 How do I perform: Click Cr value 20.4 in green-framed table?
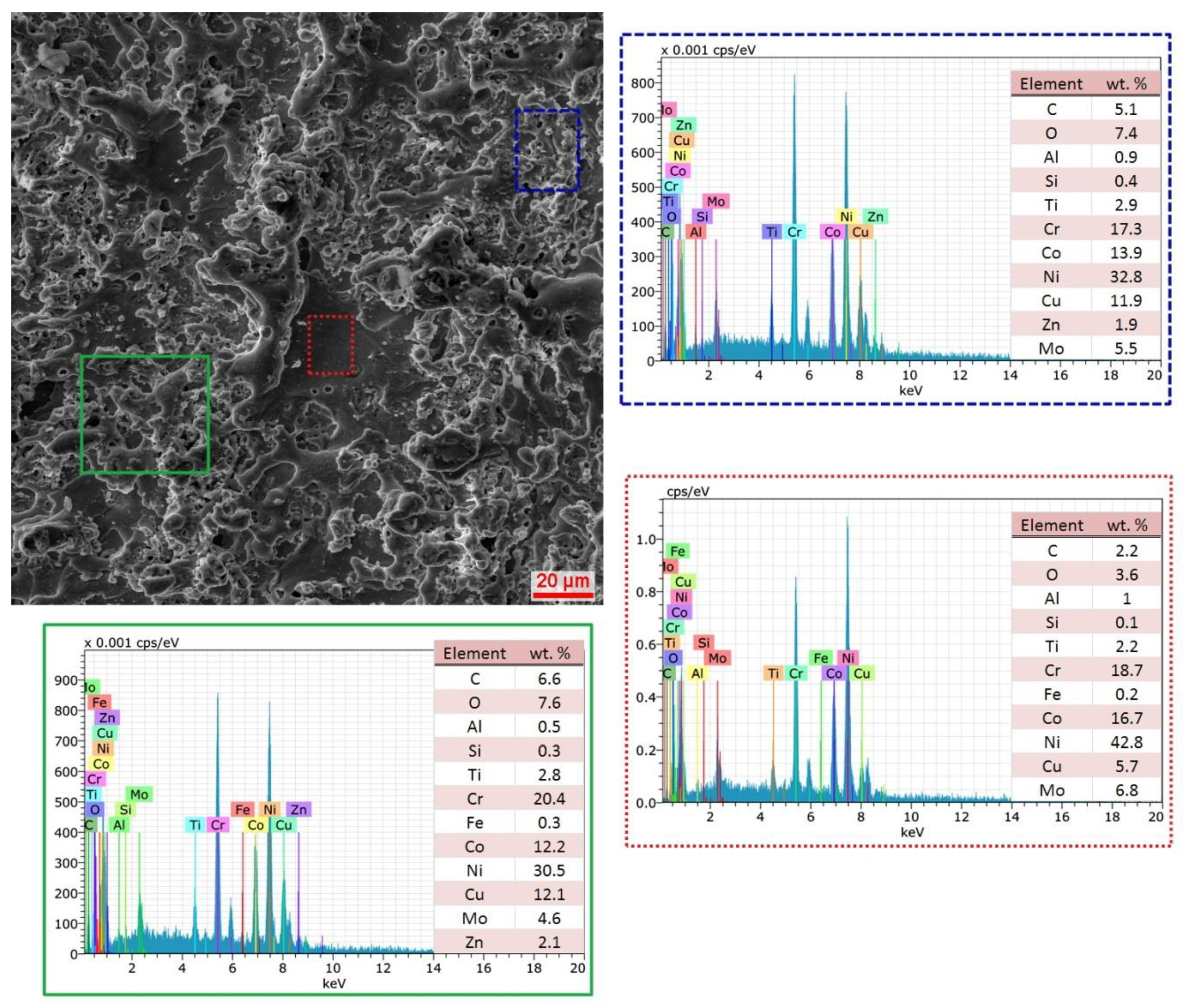point(549,799)
